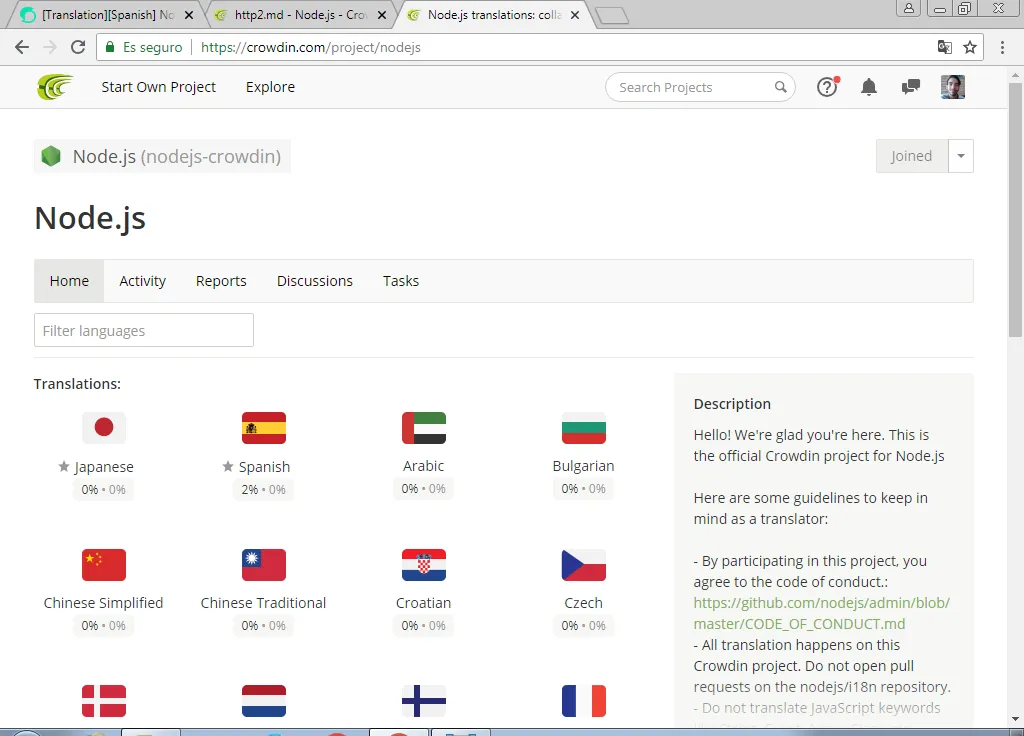Click the browser back arrow
Viewport: 1024px width, 736px height.
tap(22, 47)
